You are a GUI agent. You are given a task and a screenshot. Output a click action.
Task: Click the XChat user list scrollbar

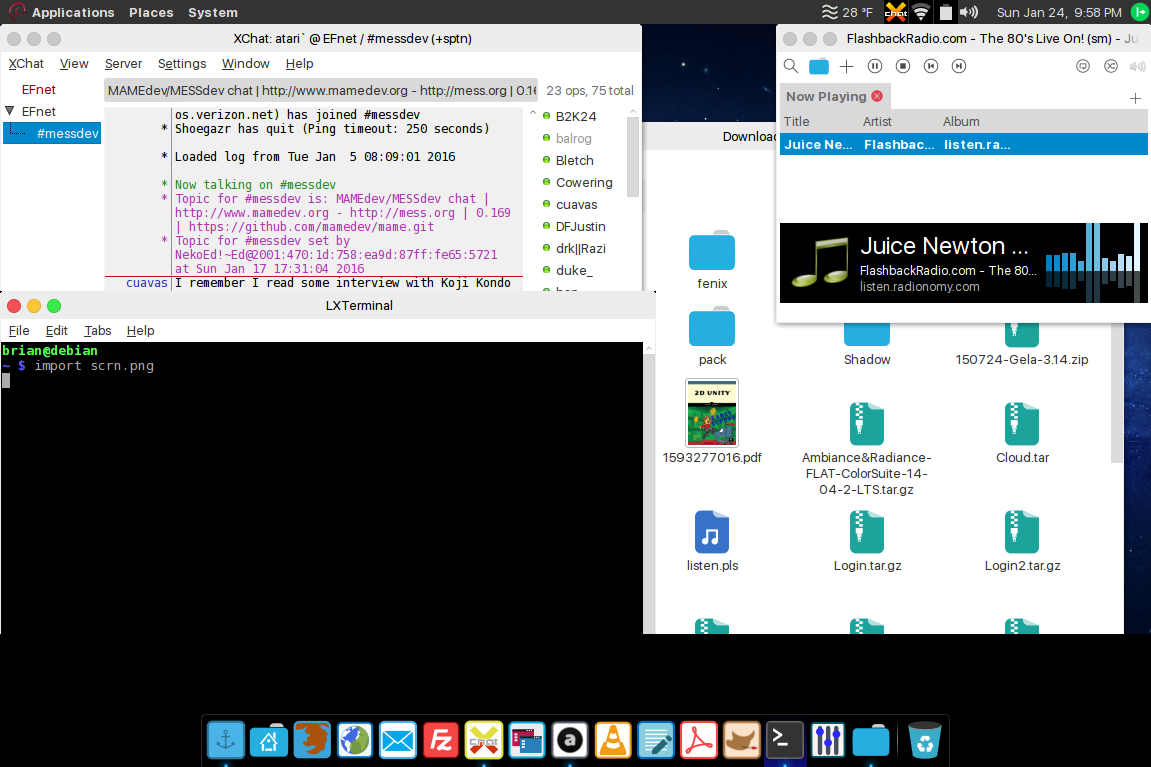pos(633,158)
